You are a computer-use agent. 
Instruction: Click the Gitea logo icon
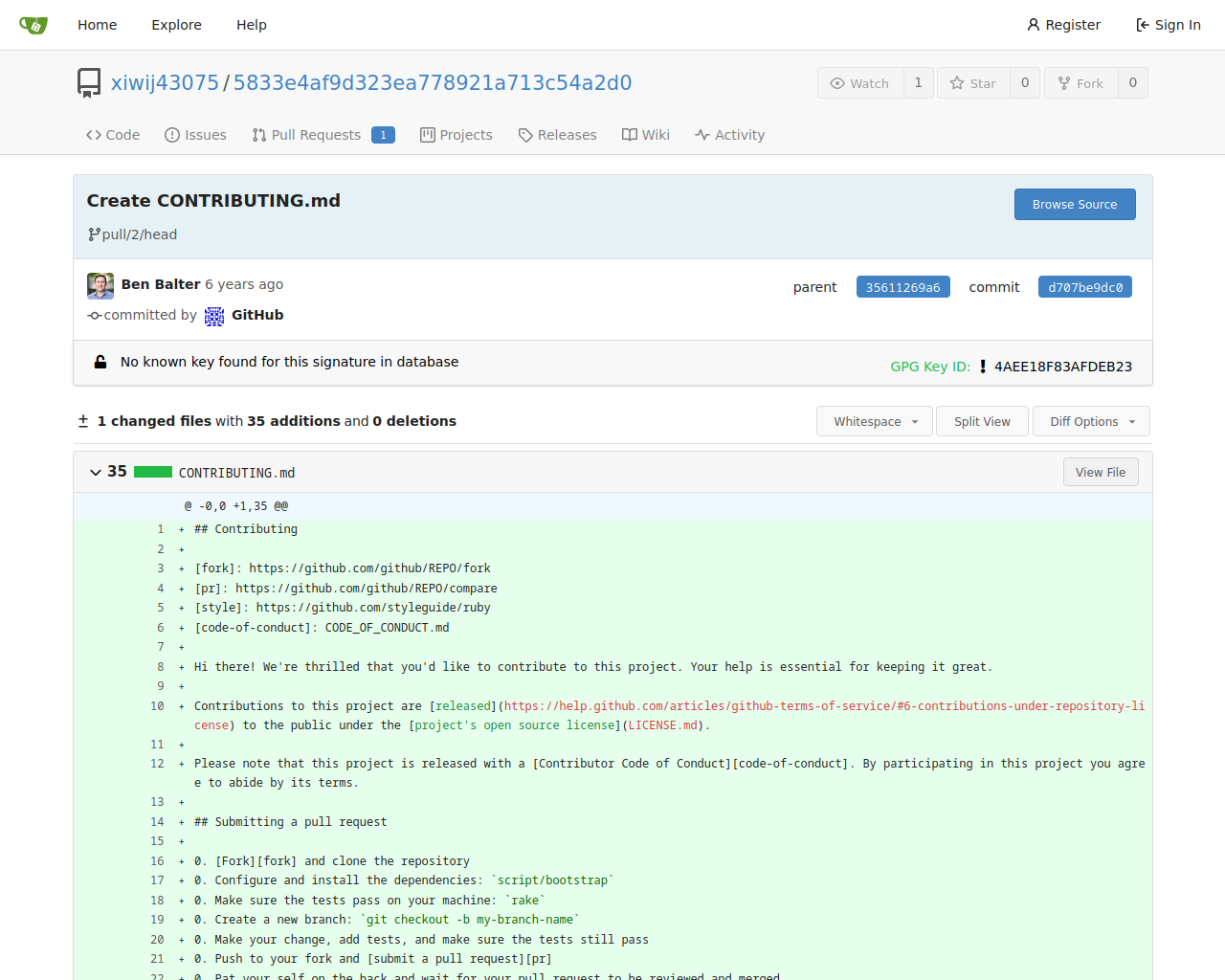tap(33, 25)
